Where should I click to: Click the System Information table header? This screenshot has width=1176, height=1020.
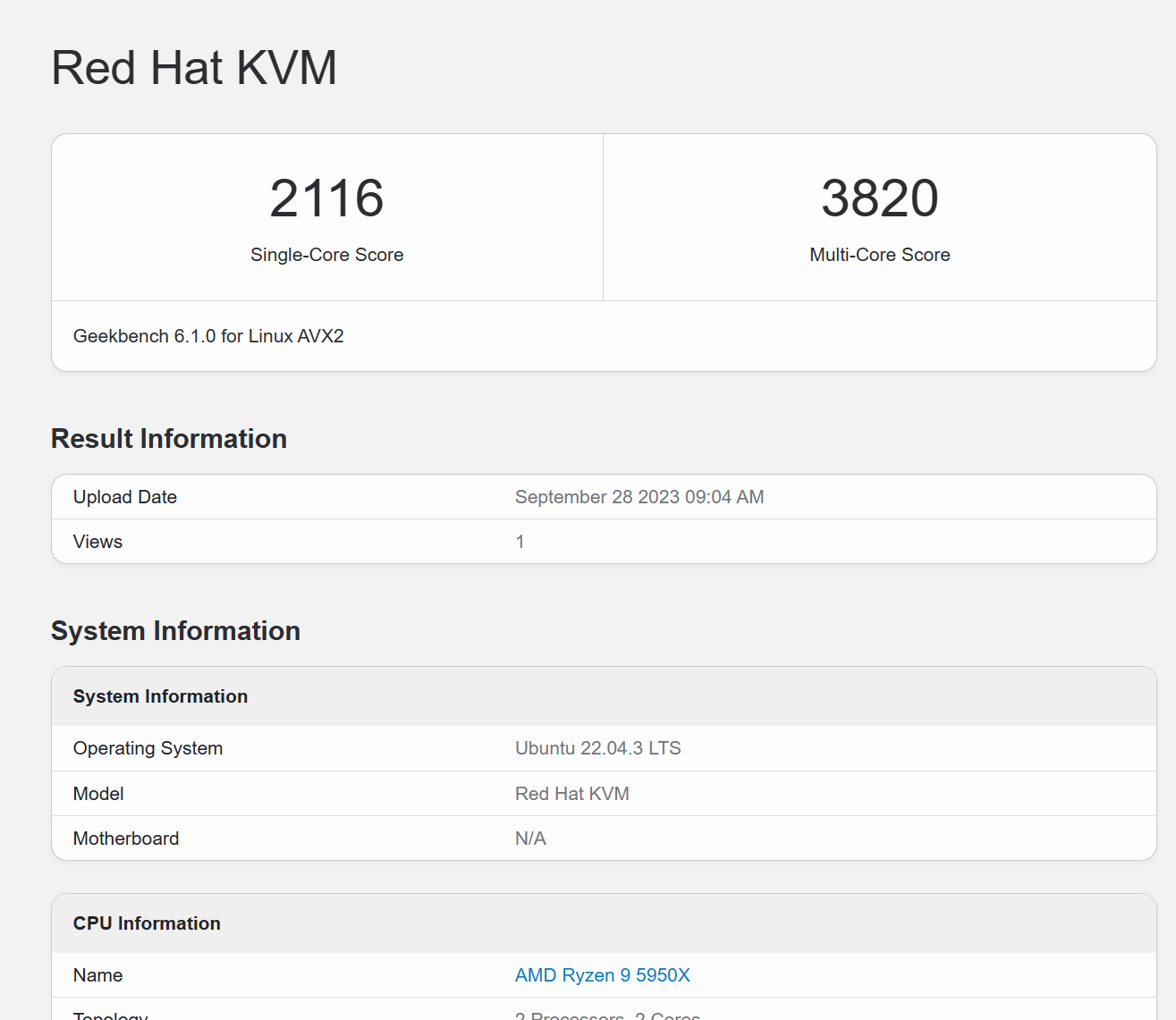point(160,696)
